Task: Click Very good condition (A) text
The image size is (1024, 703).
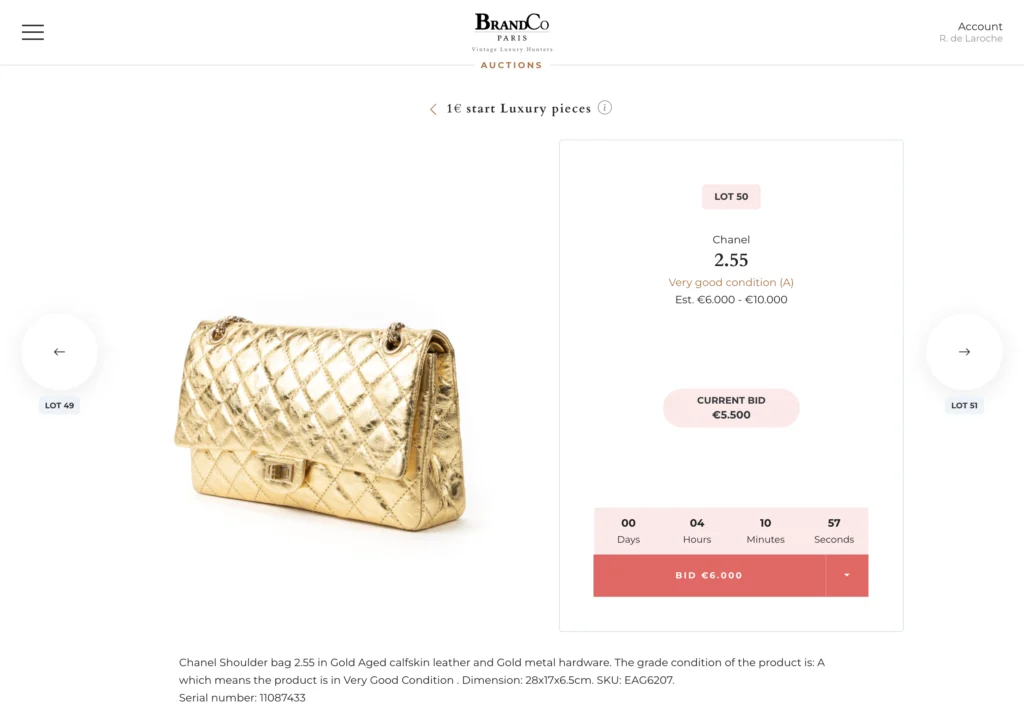Action: pyautogui.click(x=731, y=283)
